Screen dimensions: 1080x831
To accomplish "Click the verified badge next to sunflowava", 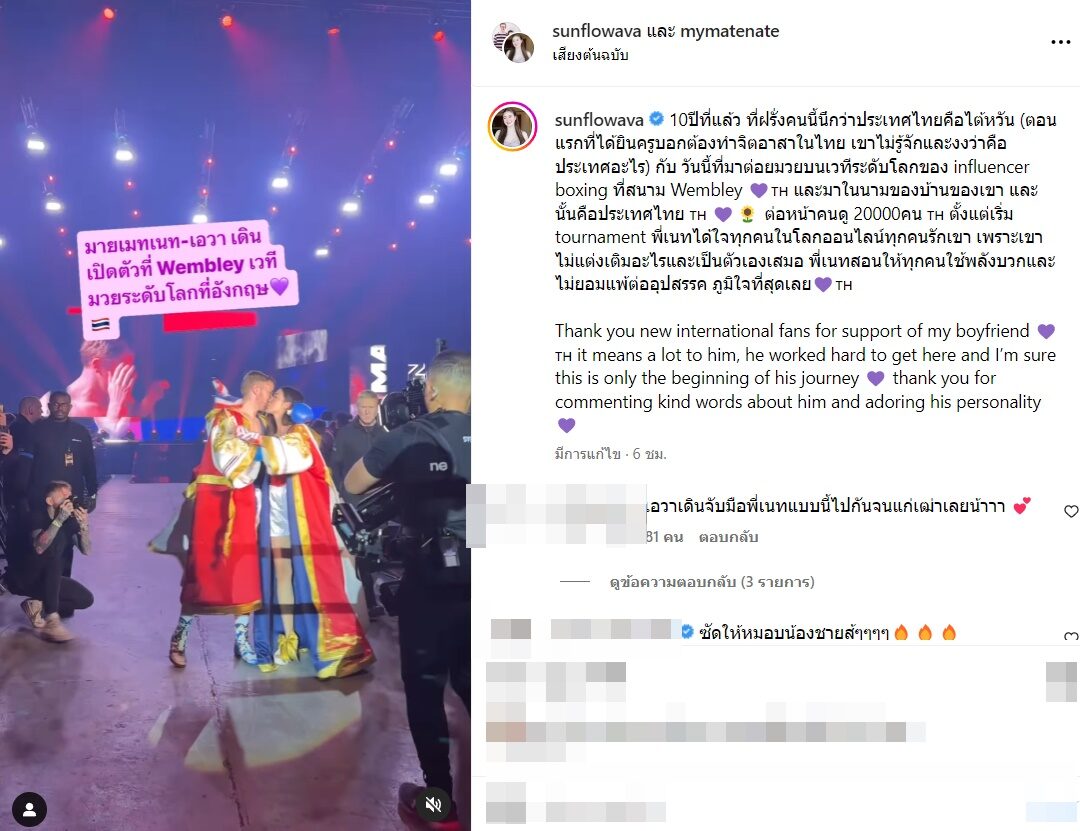I will [x=656, y=119].
